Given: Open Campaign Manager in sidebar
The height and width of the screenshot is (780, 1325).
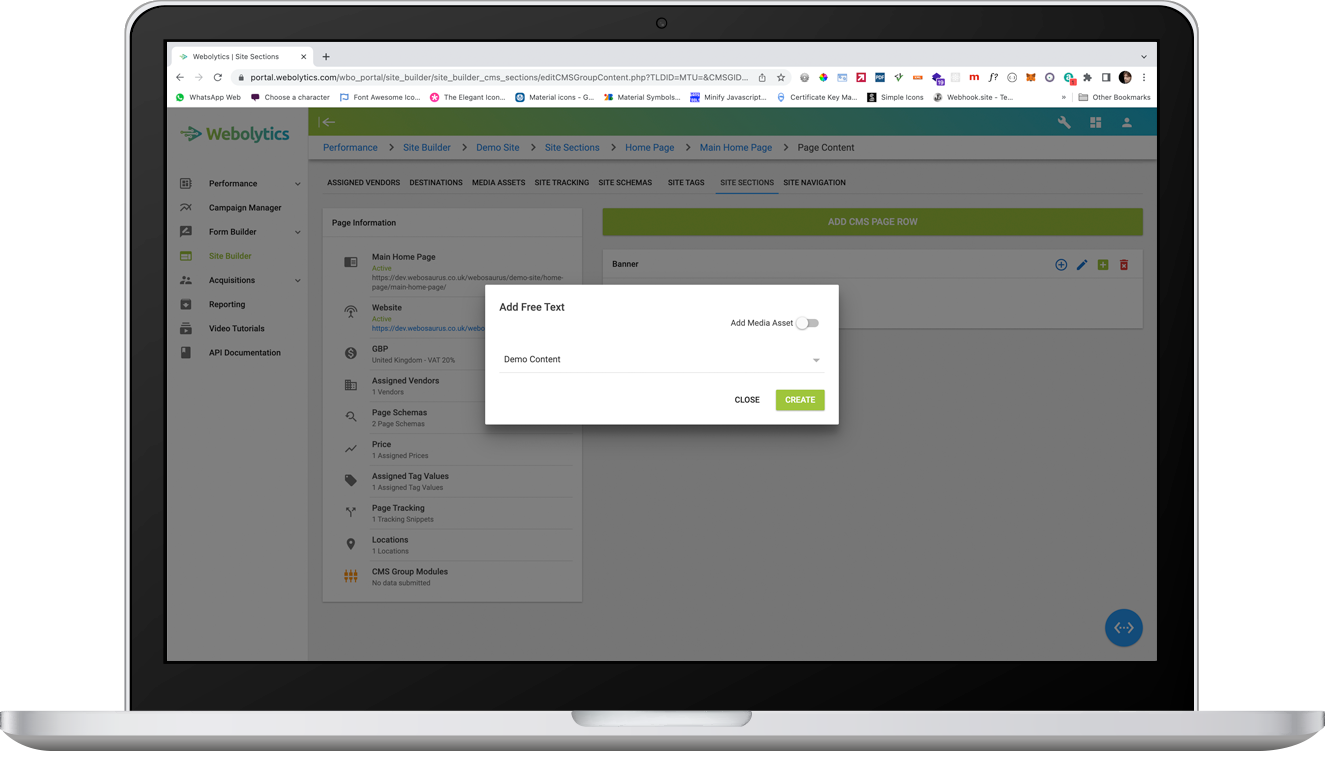Looking at the screenshot, I should (245, 208).
